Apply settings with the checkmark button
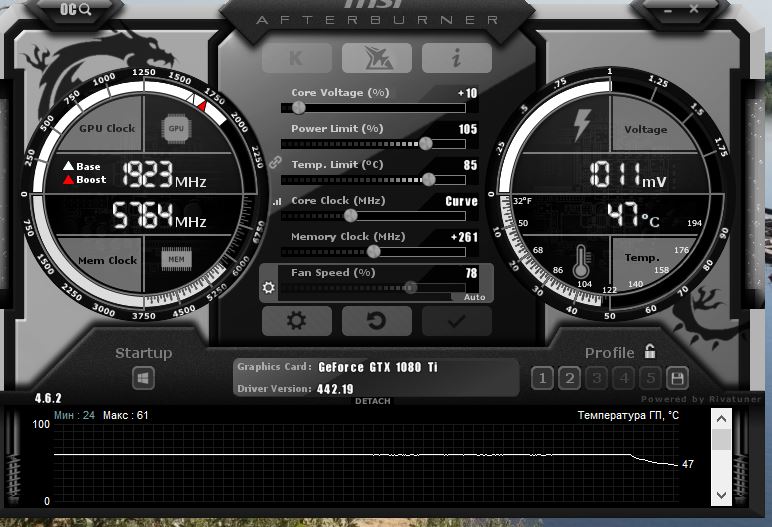 pyautogui.click(x=456, y=321)
